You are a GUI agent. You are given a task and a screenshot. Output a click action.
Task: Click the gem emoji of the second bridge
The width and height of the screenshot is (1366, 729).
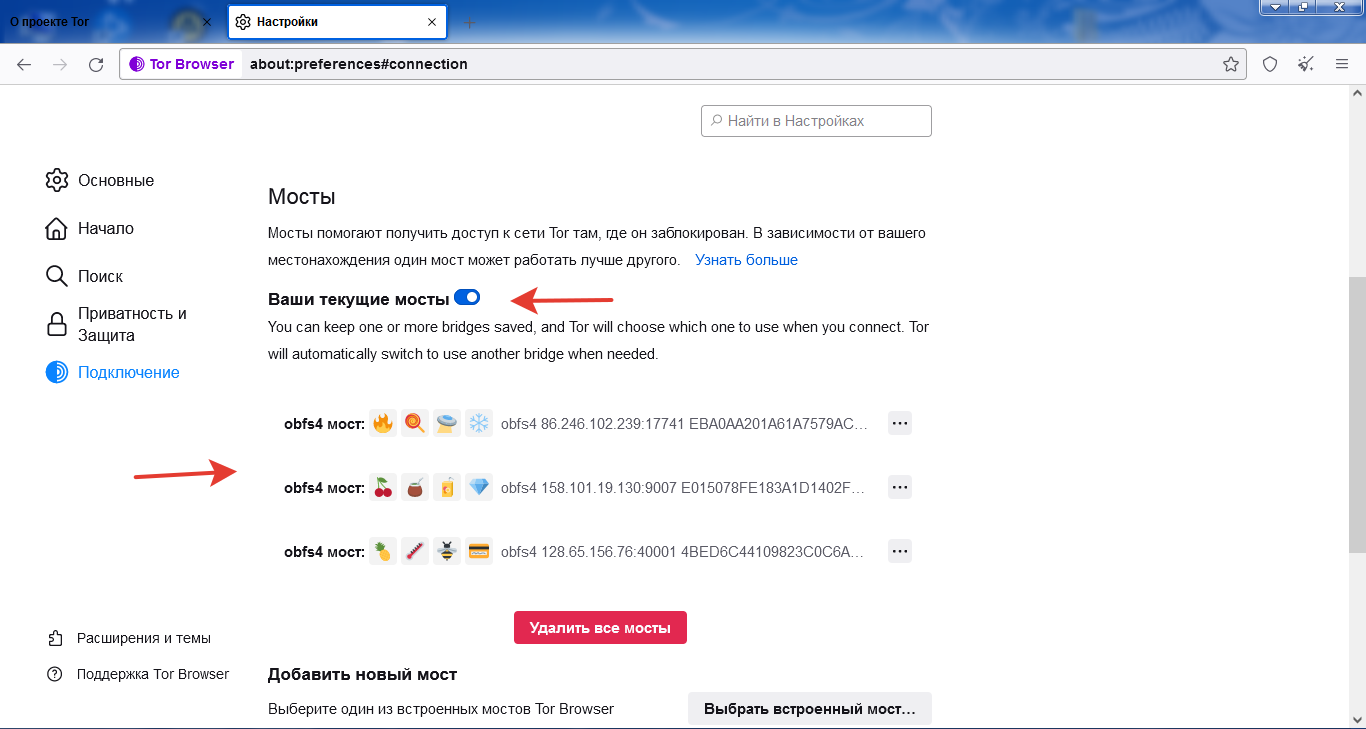[x=479, y=487]
